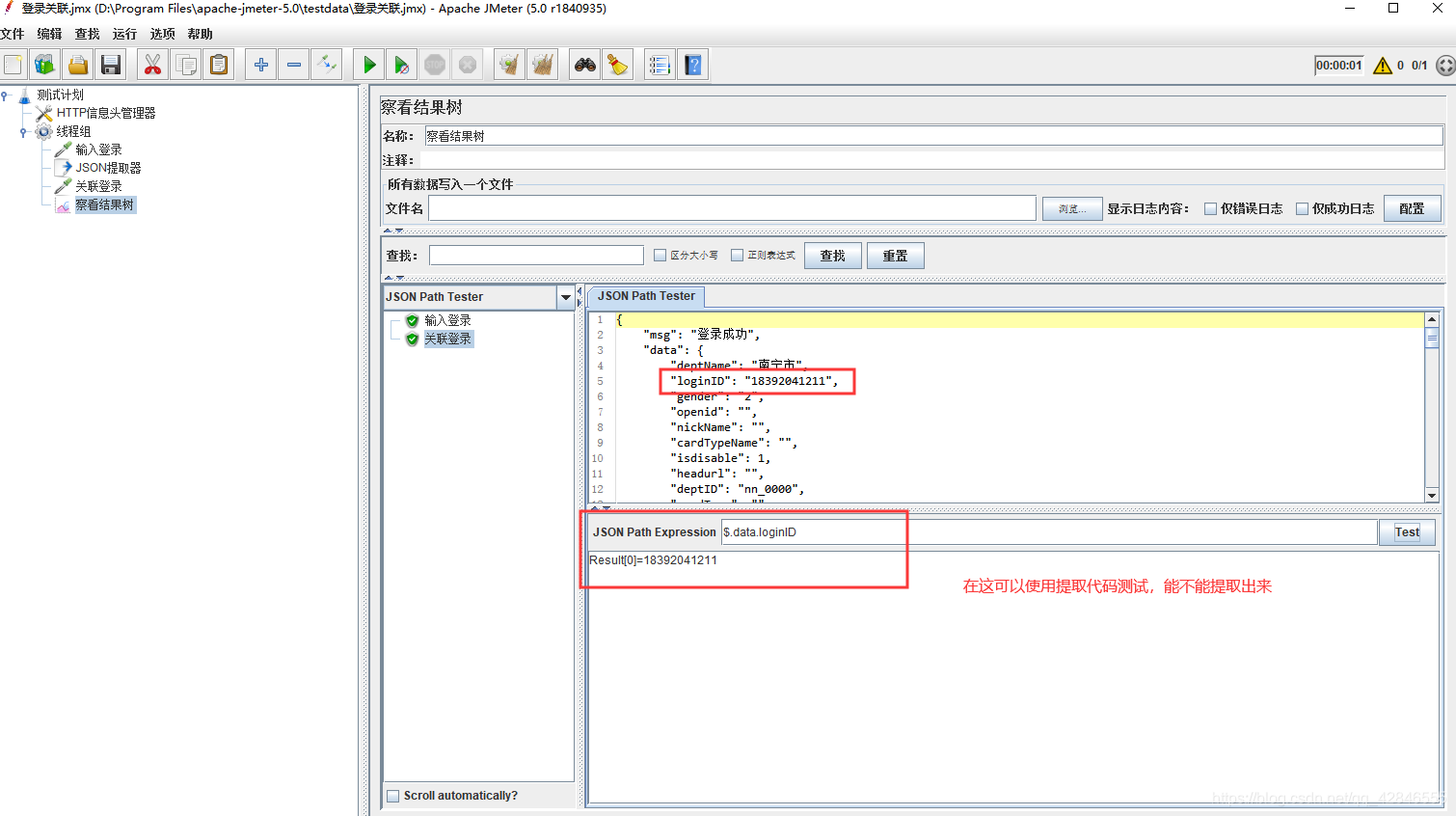Viewport: 1456px width, 816px height.
Task: Select 输入登录 result in results list
Action: (x=447, y=320)
